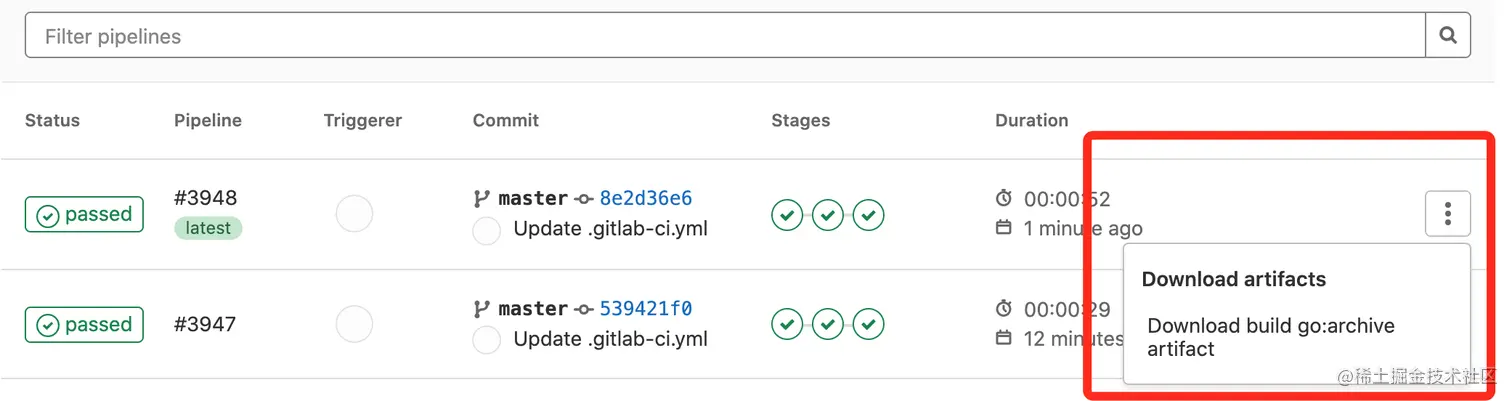Click the search magnifier icon button
The image size is (1512, 401).
[x=1448, y=35]
